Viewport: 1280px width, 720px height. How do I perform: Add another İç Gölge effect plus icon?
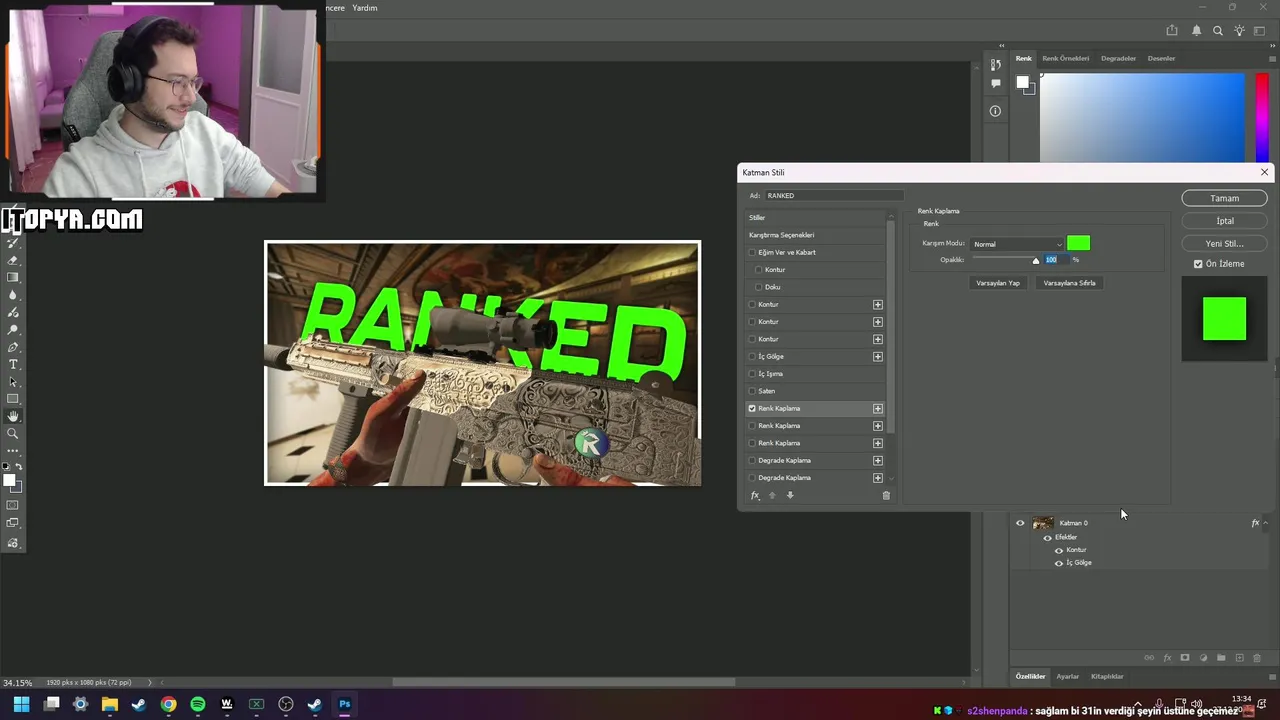click(x=878, y=356)
